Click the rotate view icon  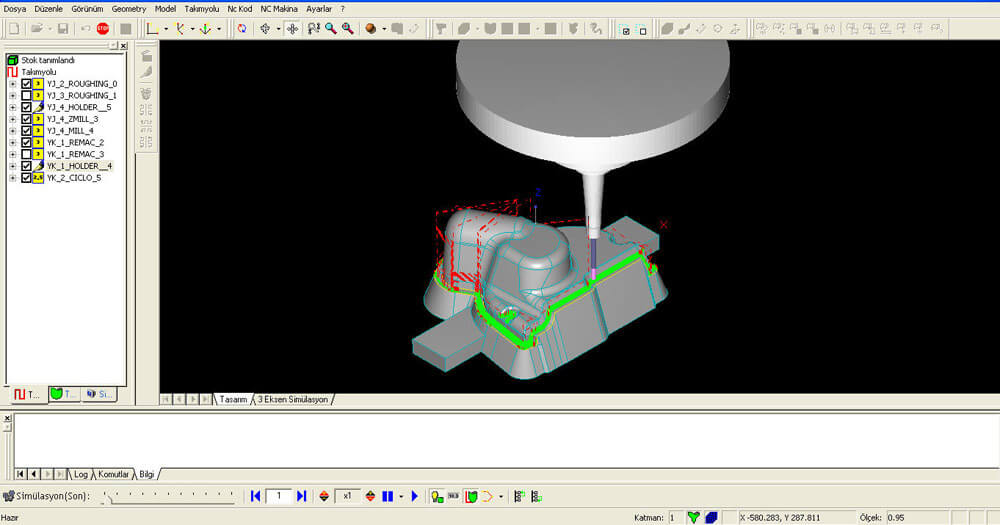(242, 28)
